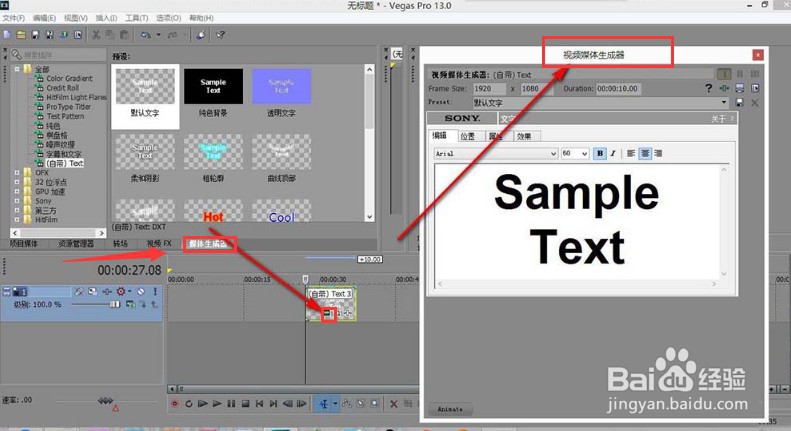Click the generated media icon on Text 3 clip
This screenshot has height=431, width=791.
[x=328, y=314]
